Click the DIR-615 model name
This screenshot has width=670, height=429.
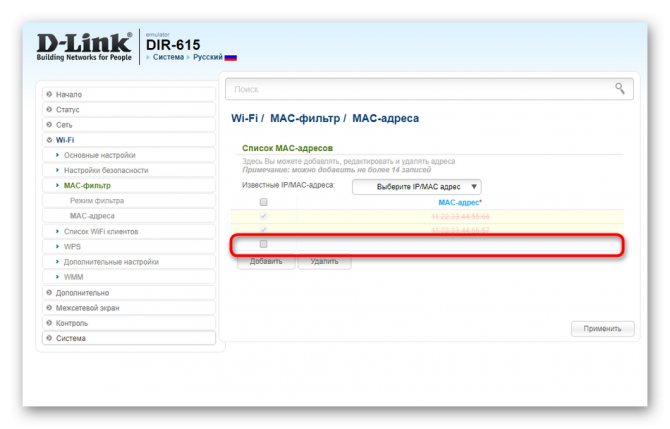tap(173, 45)
